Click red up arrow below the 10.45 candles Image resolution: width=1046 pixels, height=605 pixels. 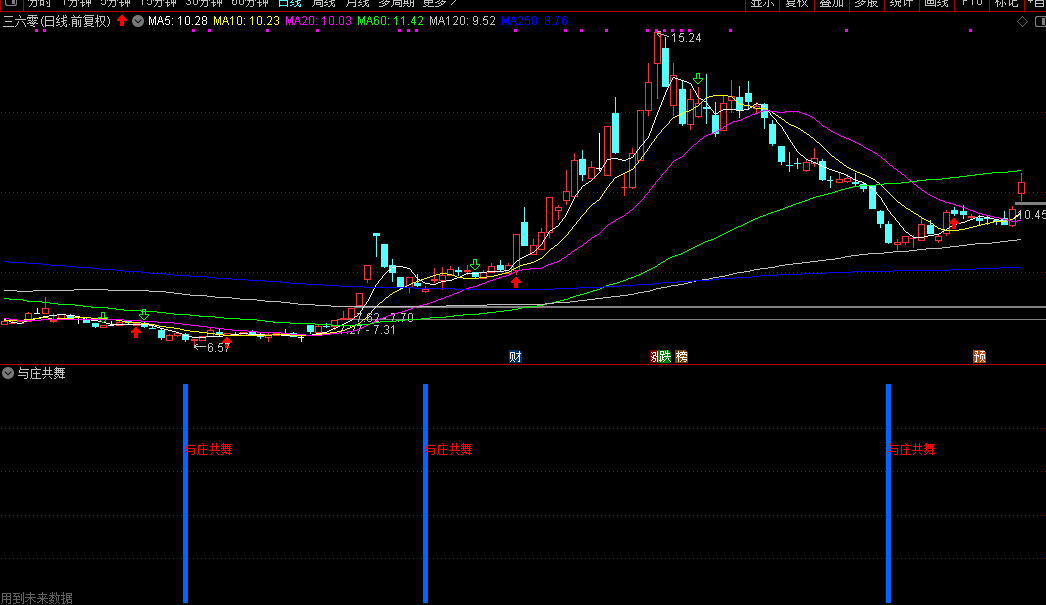point(954,223)
